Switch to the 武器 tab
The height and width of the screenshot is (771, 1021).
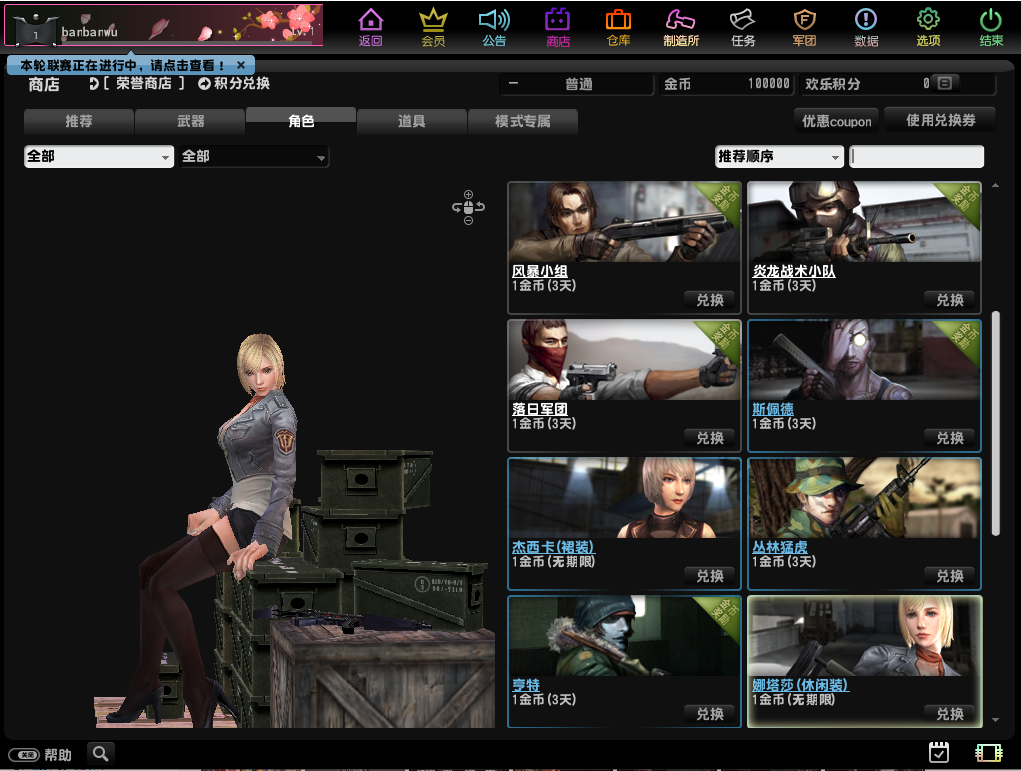[x=190, y=121]
